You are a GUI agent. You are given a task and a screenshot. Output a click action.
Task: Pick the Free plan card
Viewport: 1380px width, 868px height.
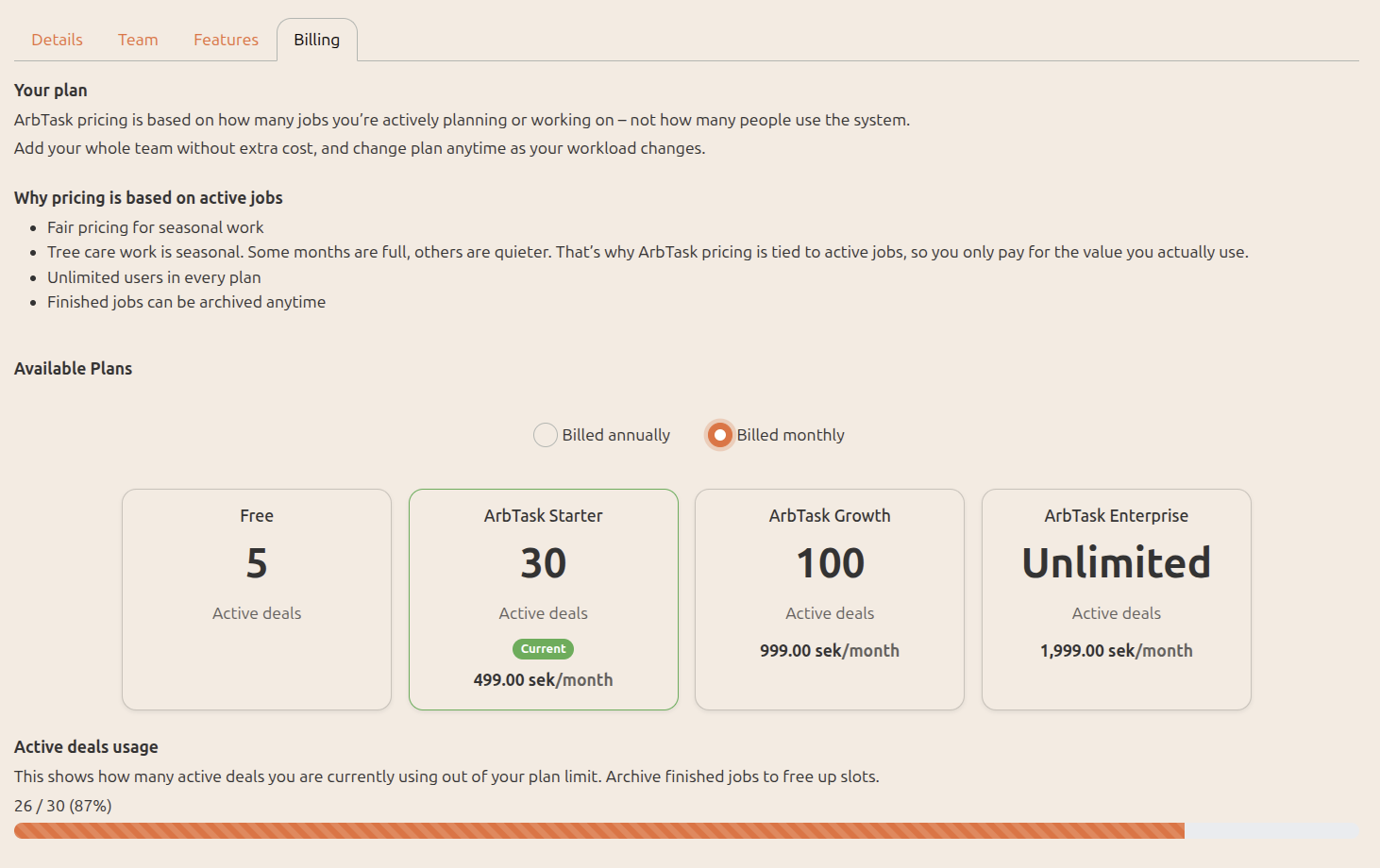tap(257, 598)
